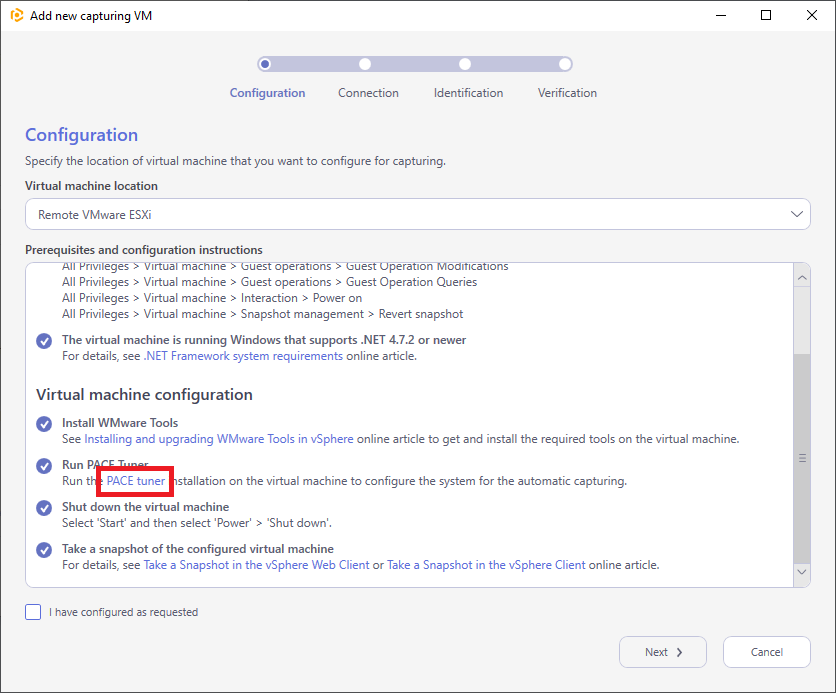836x693 pixels.
Task: Click the instructions panel scroll-up arrow
Action: point(802,278)
